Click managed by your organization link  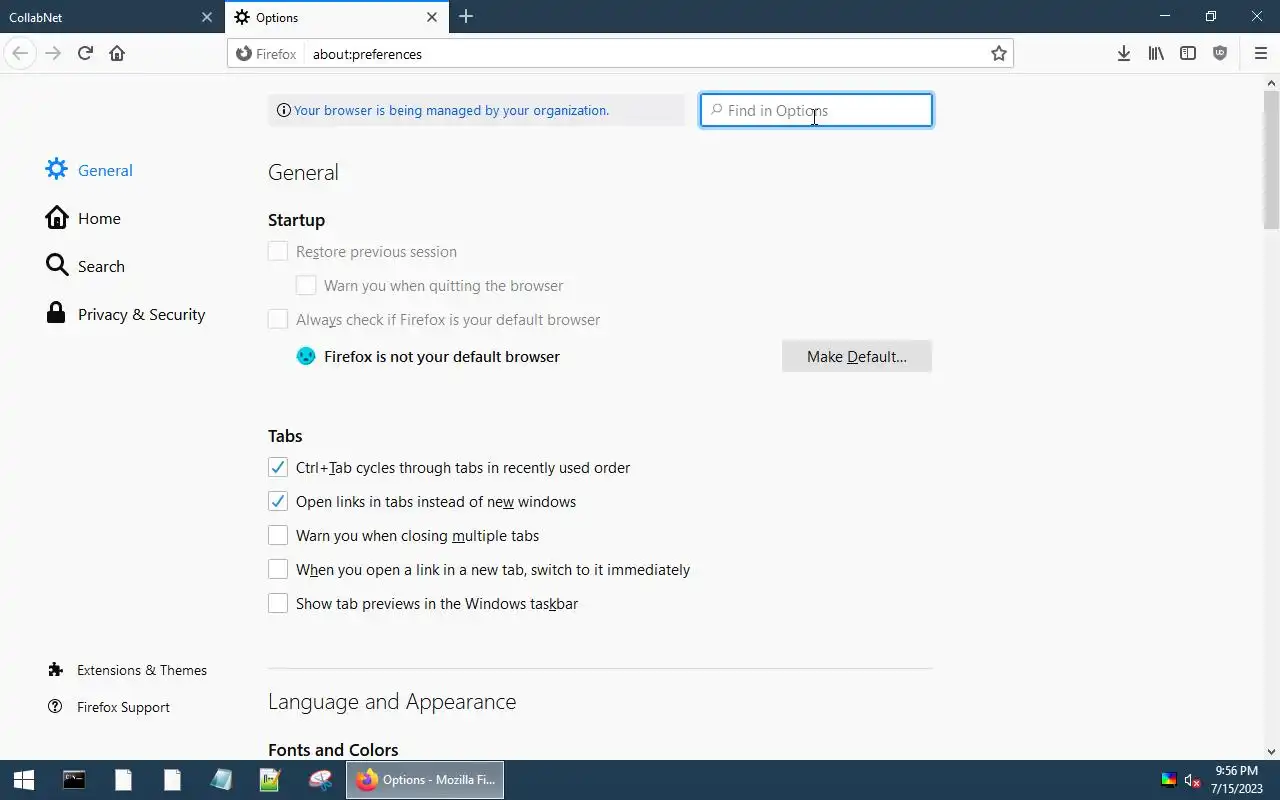(x=451, y=111)
